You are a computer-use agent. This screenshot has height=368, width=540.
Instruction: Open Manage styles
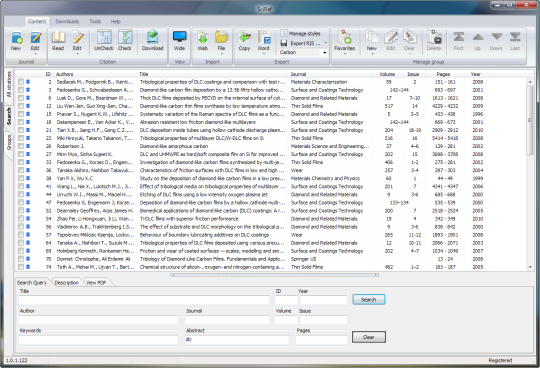point(300,33)
